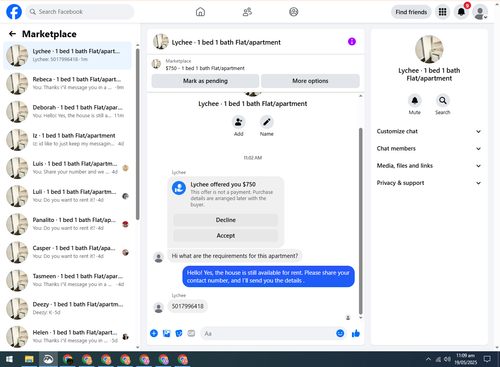Attach a photo using image icon

(166, 333)
